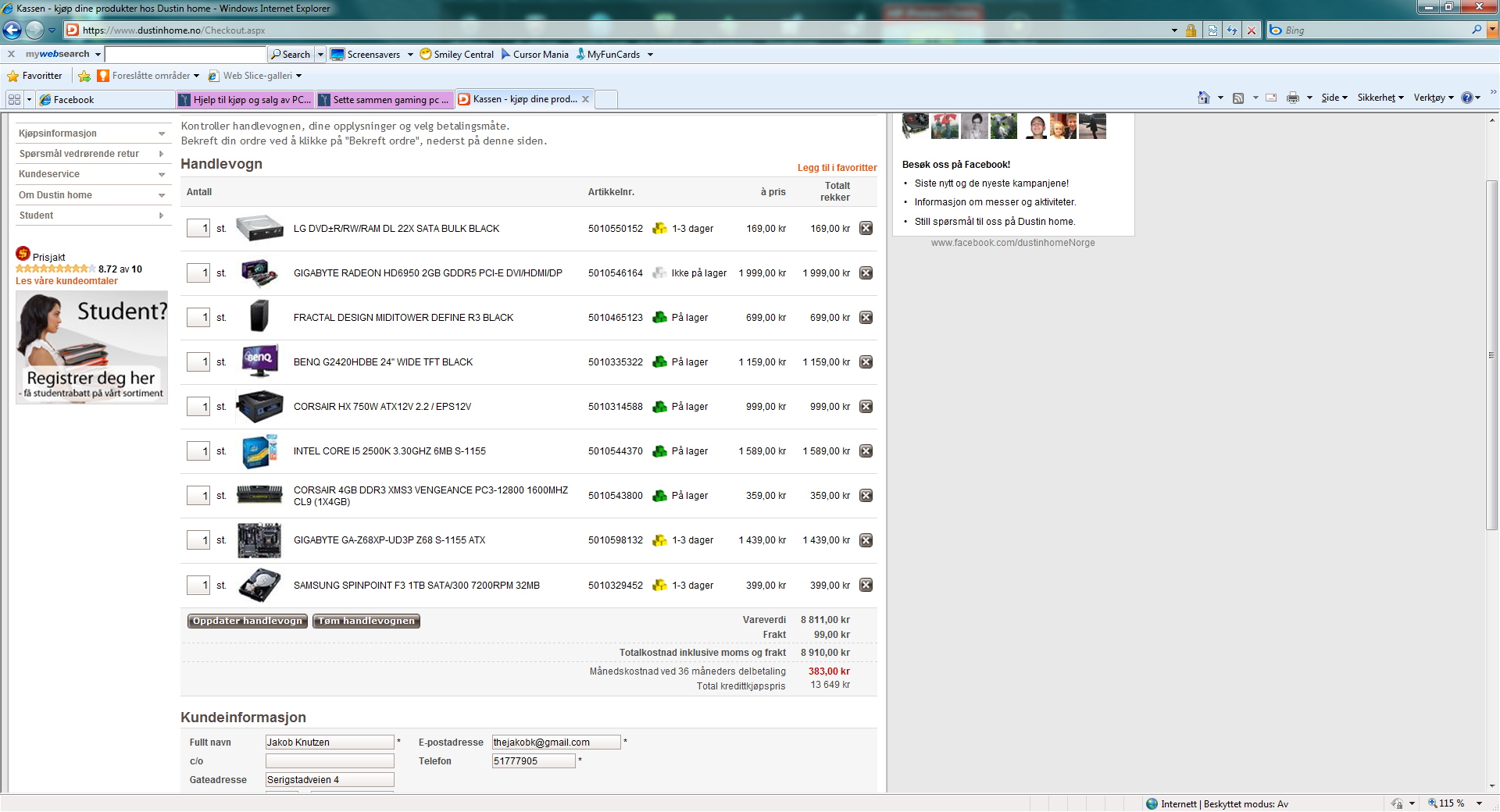Click the Bing search magnifier icon

[1477, 30]
